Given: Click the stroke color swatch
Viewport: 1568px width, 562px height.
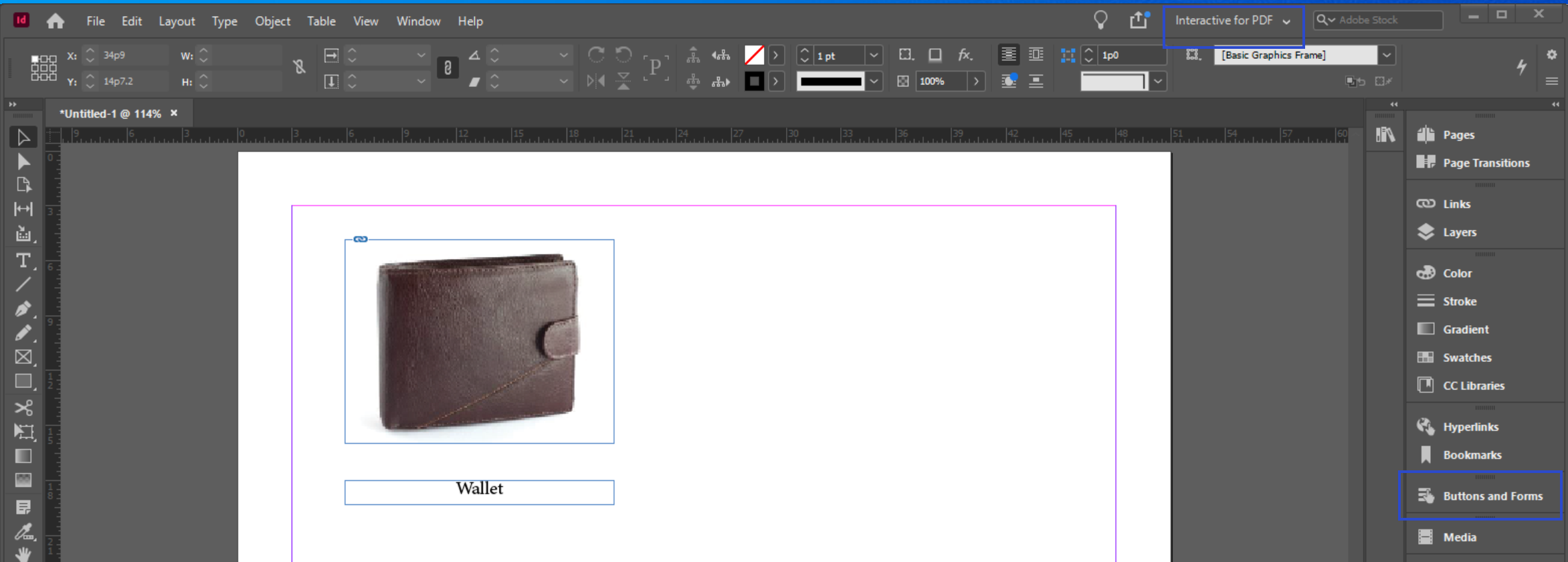Looking at the screenshot, I should click(754, 82).
